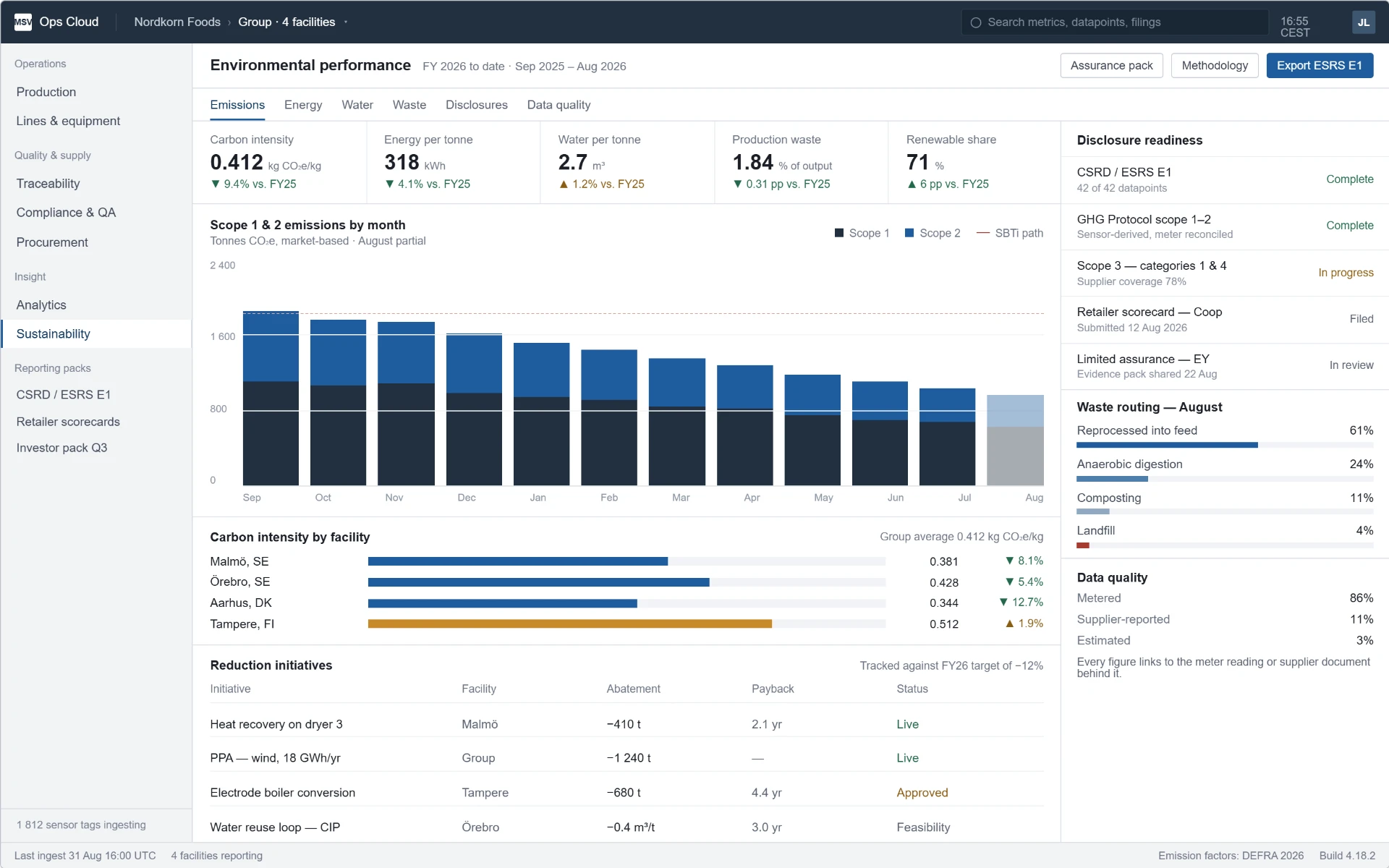The height and width of the screenshot is (868, 1389).
Task: Click 1 812 sensor tags ingesting status
Action: [x=82, y=825]
